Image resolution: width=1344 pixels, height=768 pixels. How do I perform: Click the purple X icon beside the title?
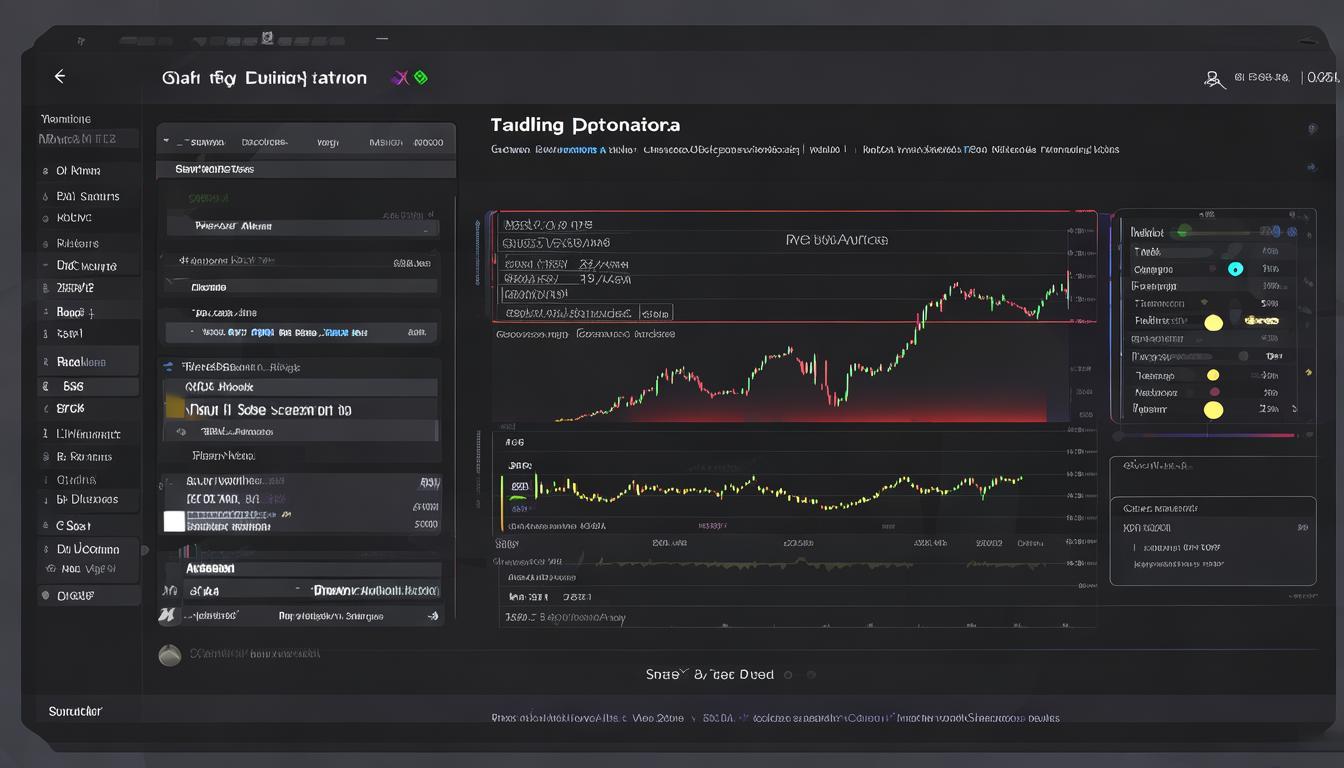click(x=401, y=78)
